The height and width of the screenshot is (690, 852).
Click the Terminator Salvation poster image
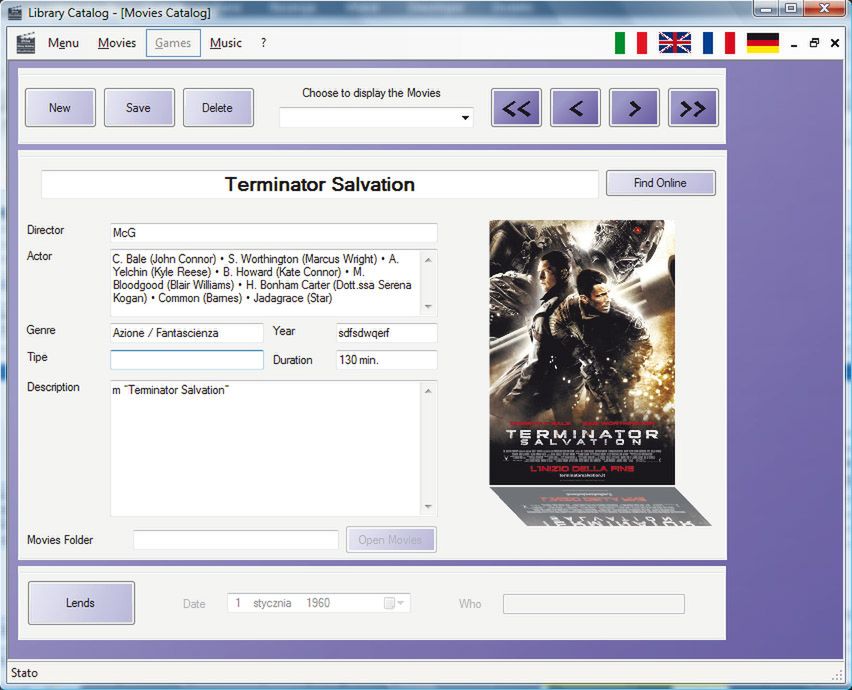coord(582,352)
